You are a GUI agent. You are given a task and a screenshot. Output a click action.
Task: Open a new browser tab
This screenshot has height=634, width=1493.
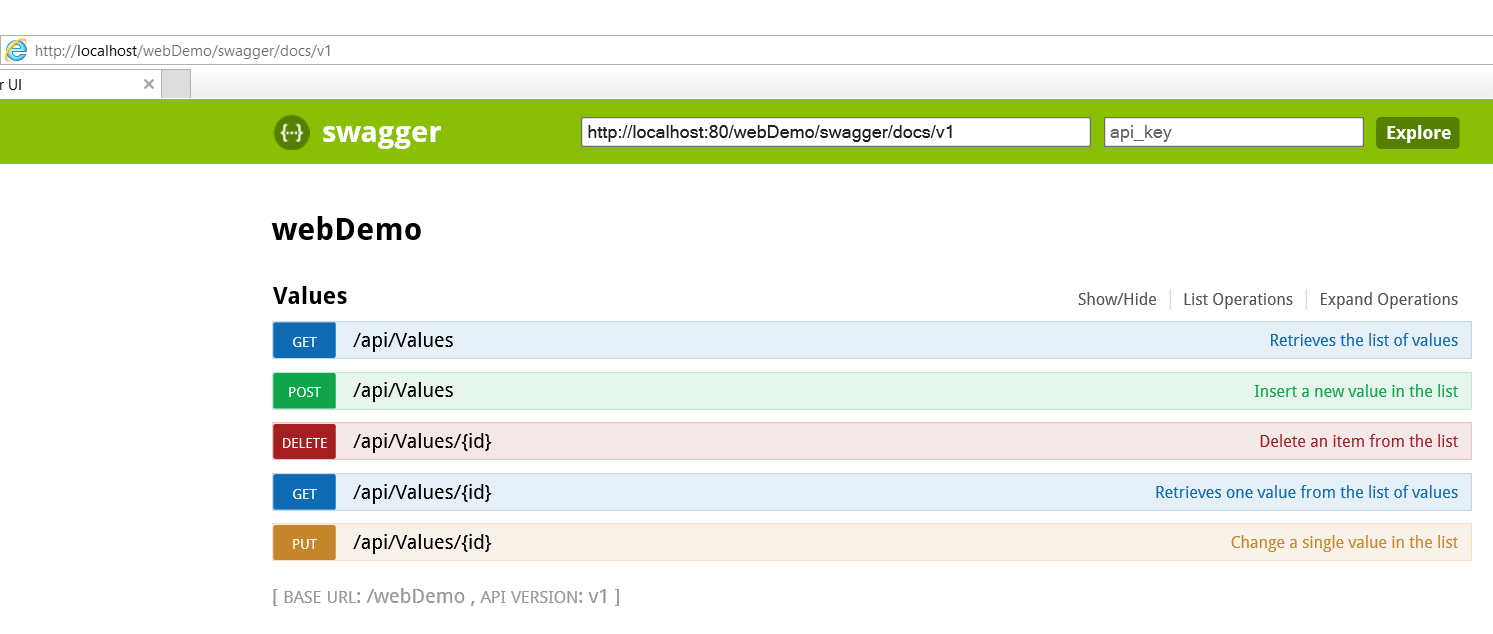point(176,84)
